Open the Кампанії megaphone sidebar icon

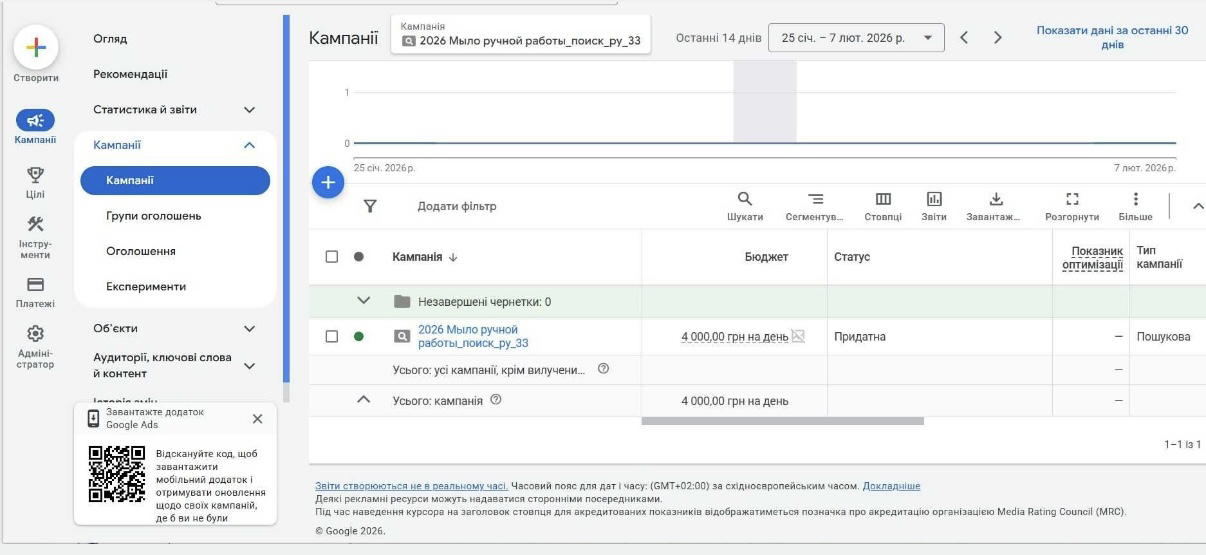pos(35,119)
